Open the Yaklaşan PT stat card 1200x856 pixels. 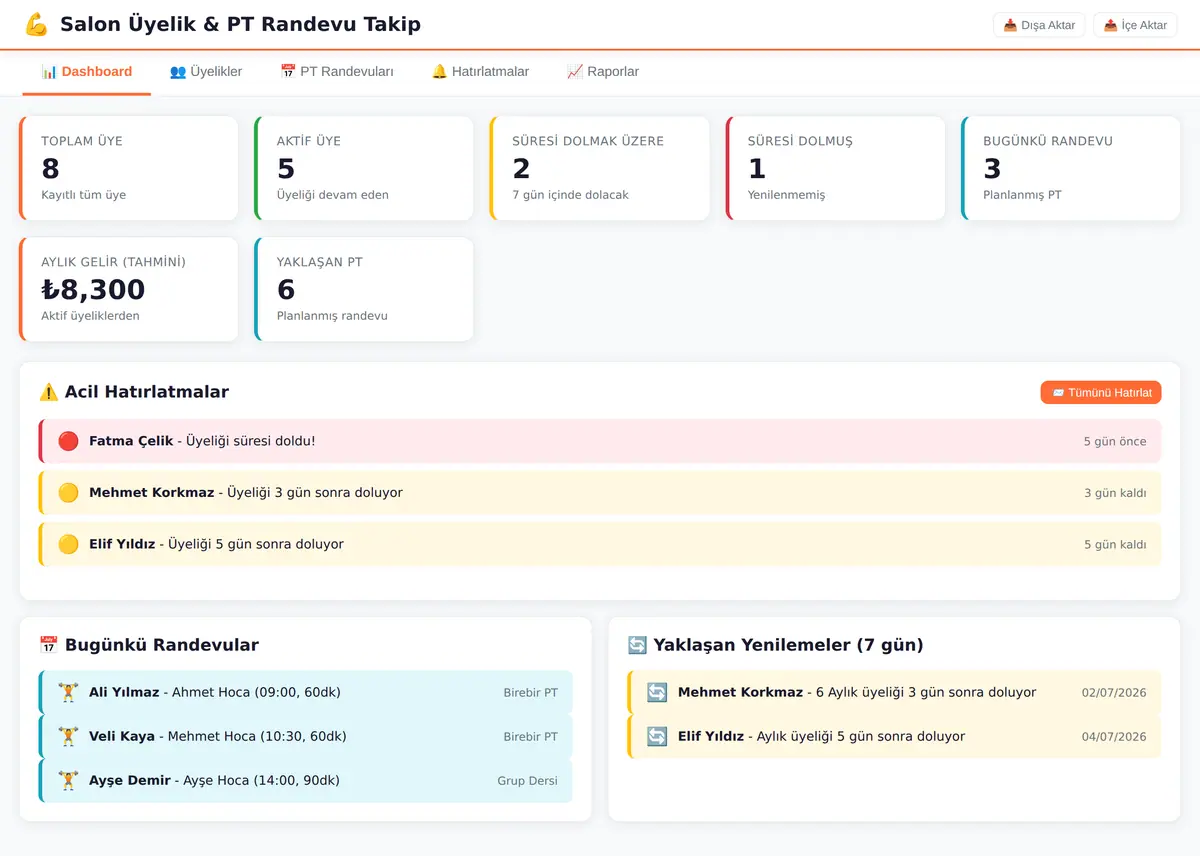point(364,289)
